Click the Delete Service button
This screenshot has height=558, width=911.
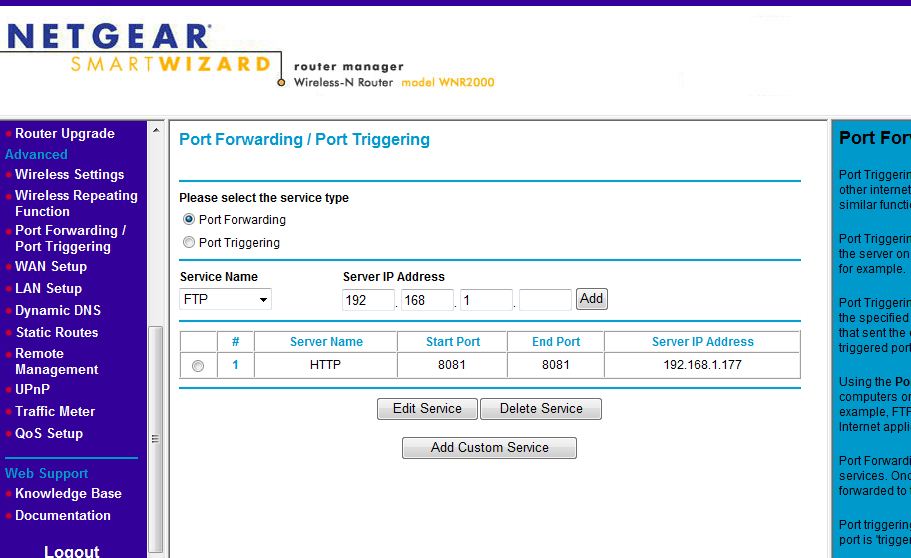tap(541, 409)
